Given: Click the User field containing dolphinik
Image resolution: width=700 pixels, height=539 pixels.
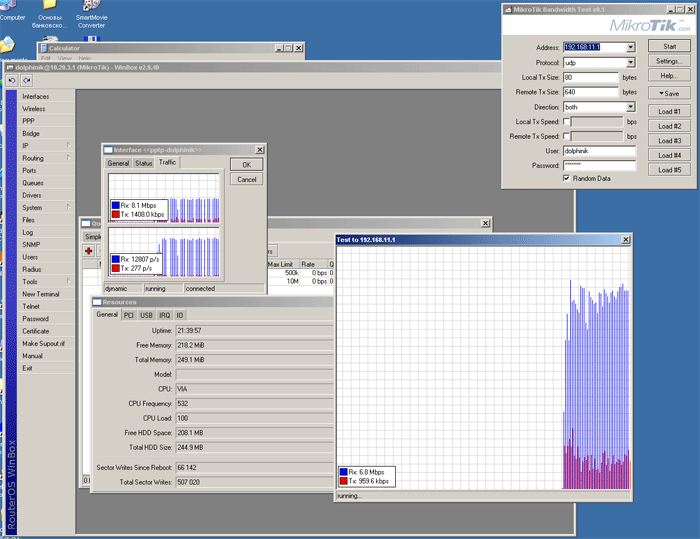Looking at the screenshot, I should point(599,151).
